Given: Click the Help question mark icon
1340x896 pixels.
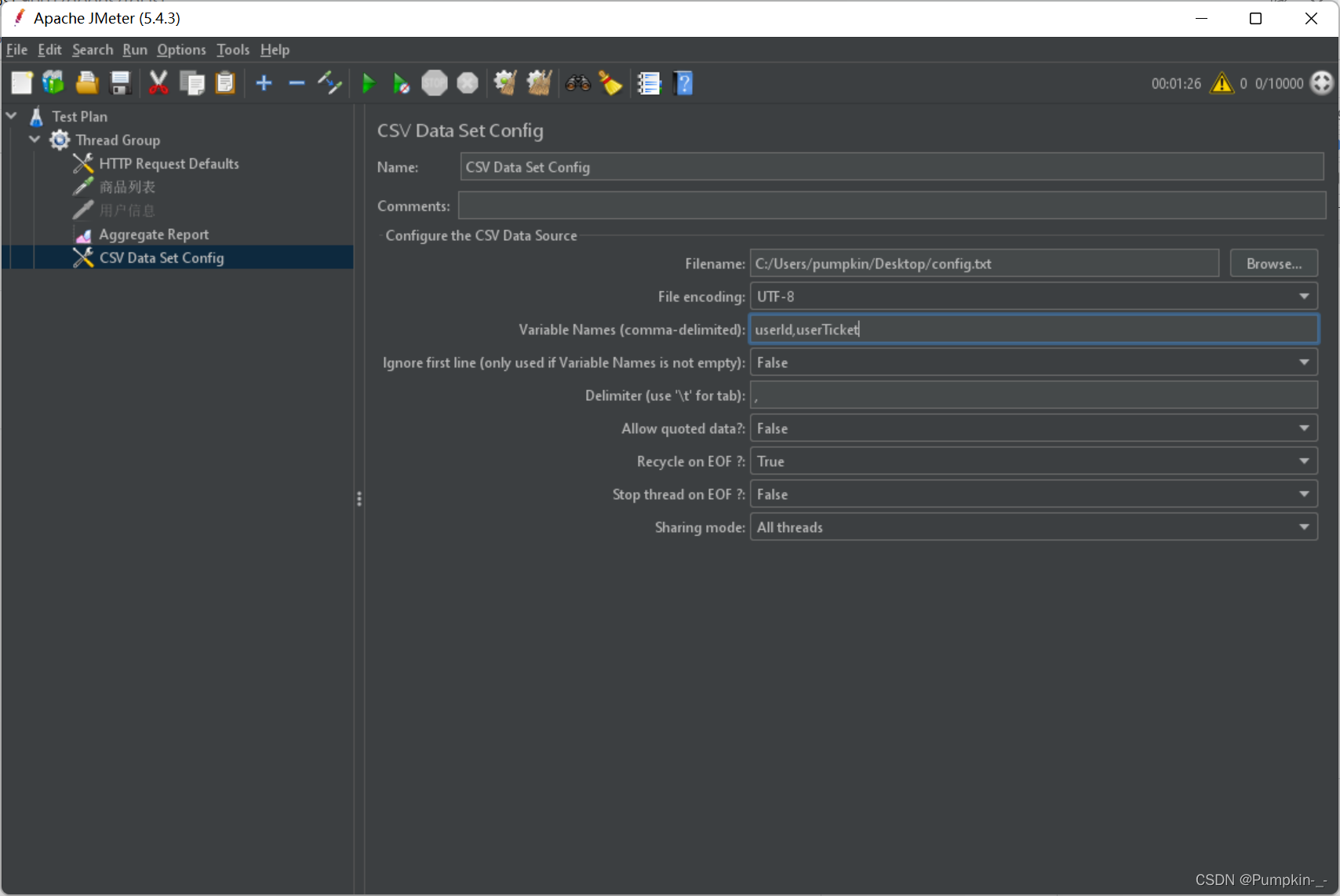Looking at the screenshot, I should point(683,83).
